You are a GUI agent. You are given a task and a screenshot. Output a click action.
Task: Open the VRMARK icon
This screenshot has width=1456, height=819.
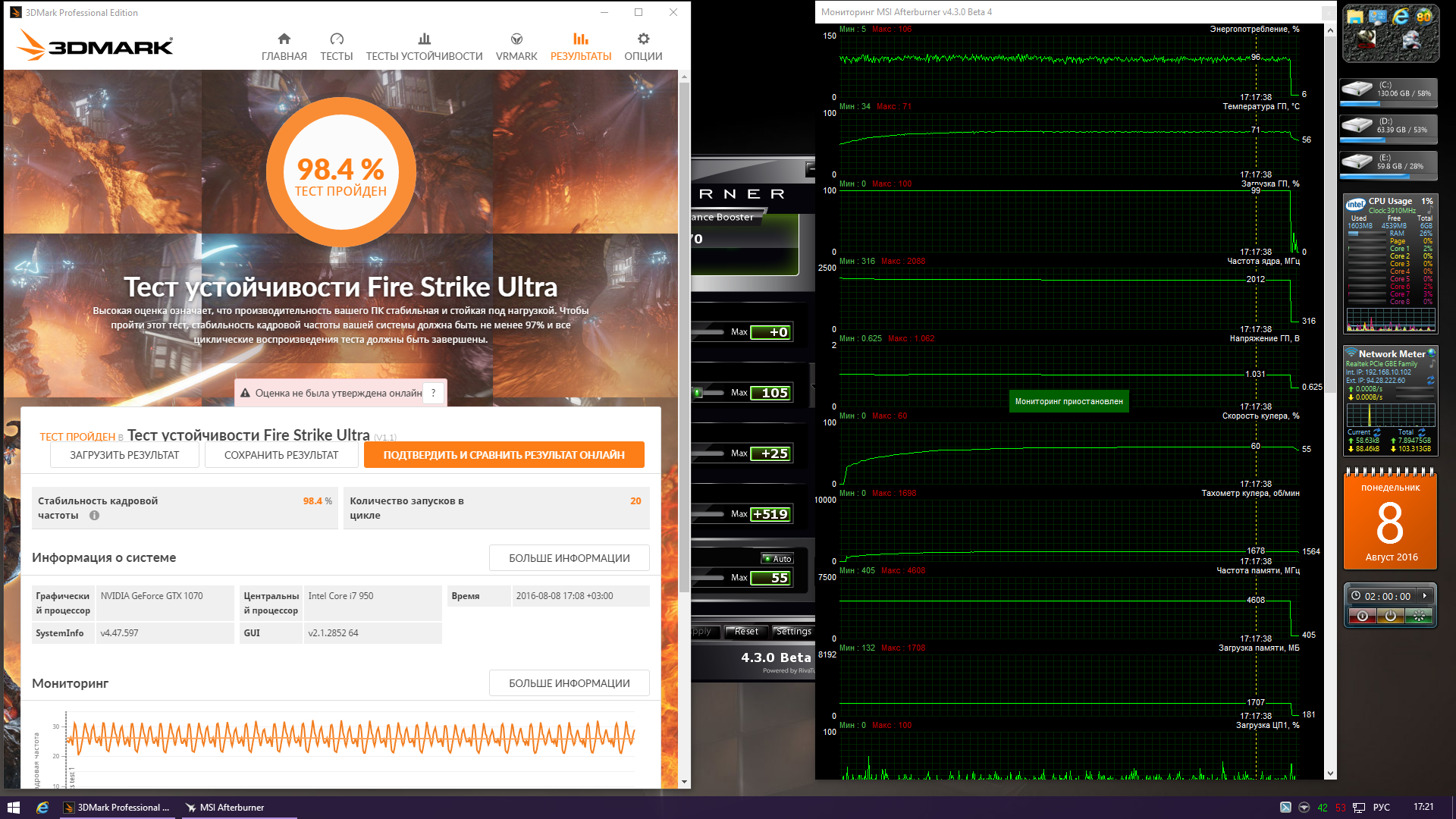pyautogui.click(x=516, y=39)
